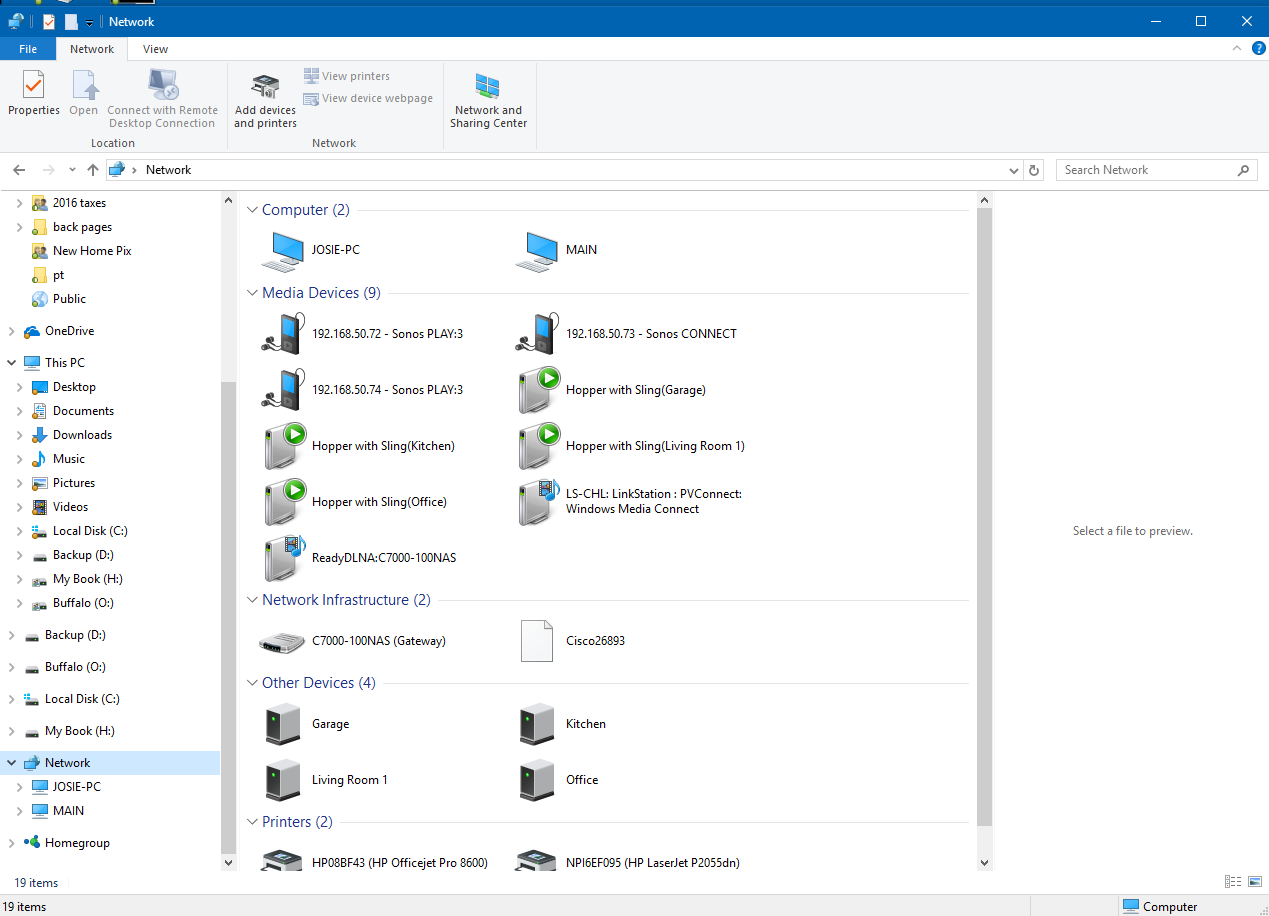Select Videos in the navigation tree

[x=70, y=507]
